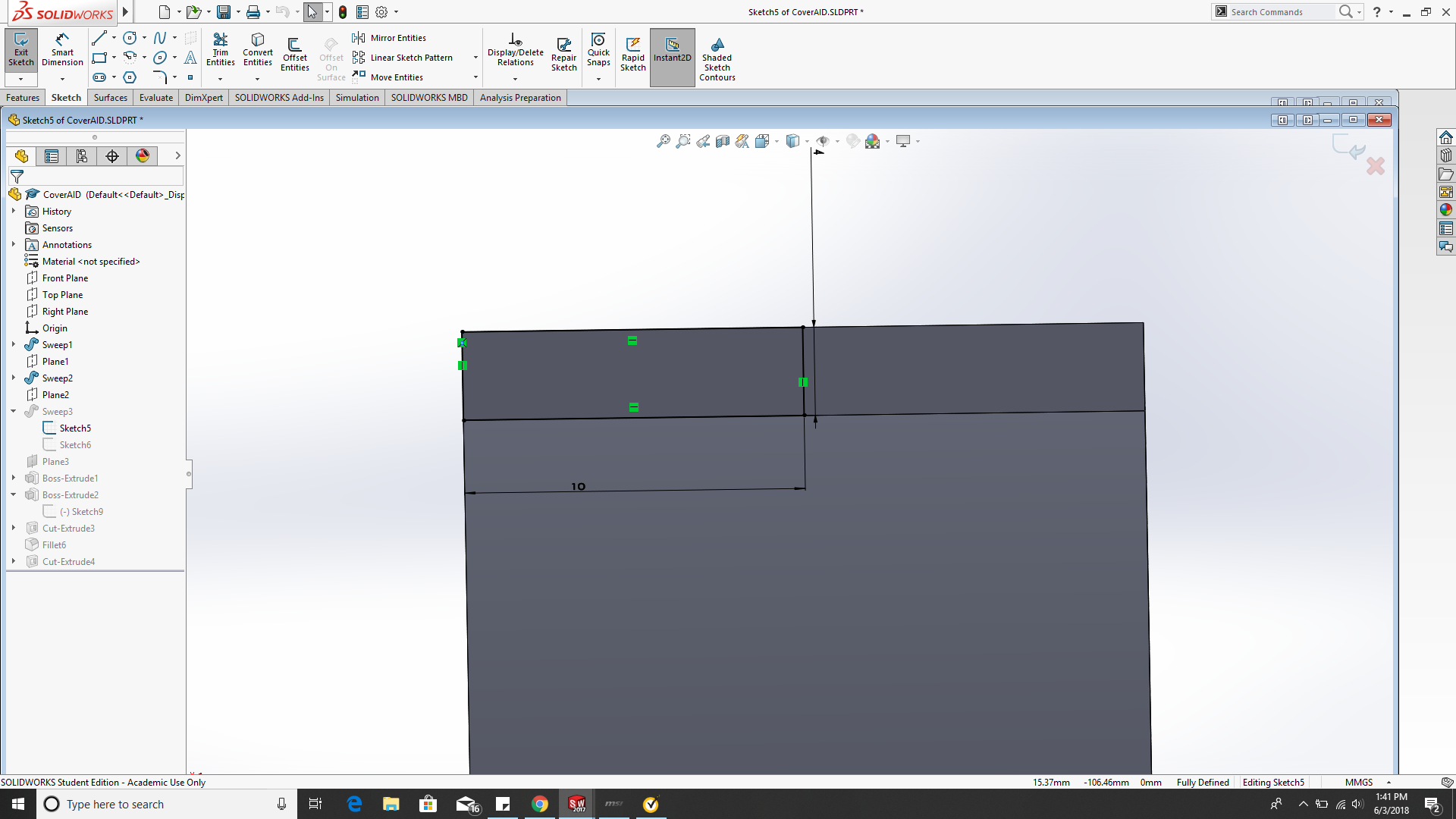Click the Search Commands field
This screenshot has height=819, width=1456.
[1282, 12]
